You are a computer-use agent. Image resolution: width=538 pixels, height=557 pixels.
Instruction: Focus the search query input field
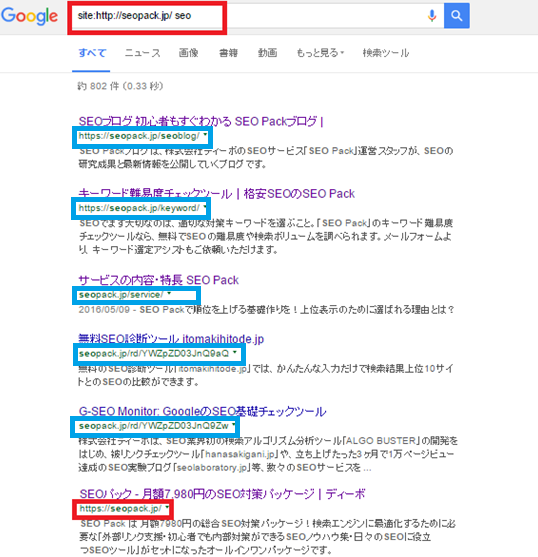pyautogui.click(x=257, y=16)
